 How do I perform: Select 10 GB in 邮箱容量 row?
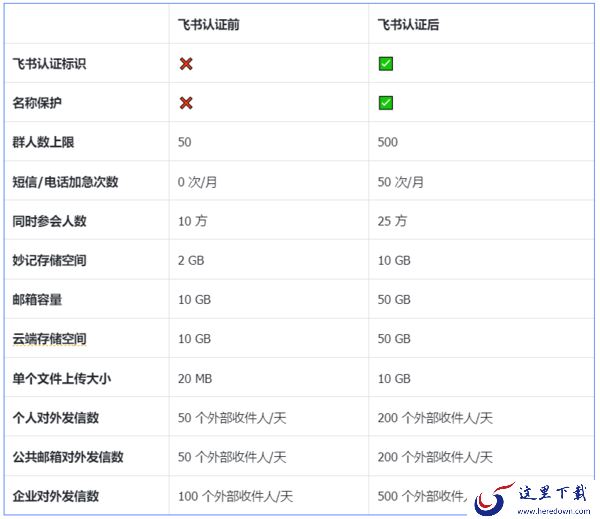pos(194,299)
